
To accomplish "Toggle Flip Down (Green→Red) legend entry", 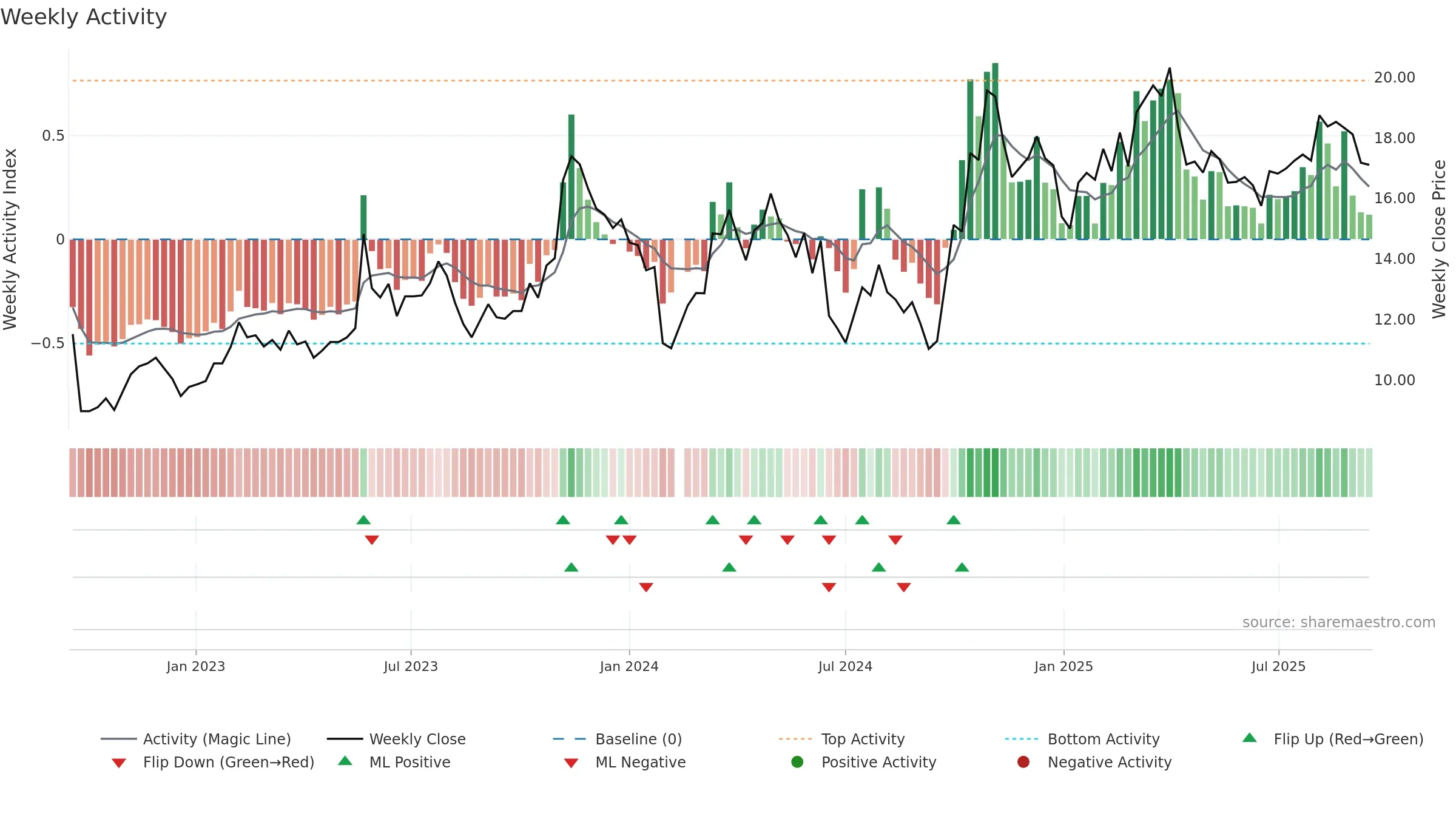I will [212, 762].
